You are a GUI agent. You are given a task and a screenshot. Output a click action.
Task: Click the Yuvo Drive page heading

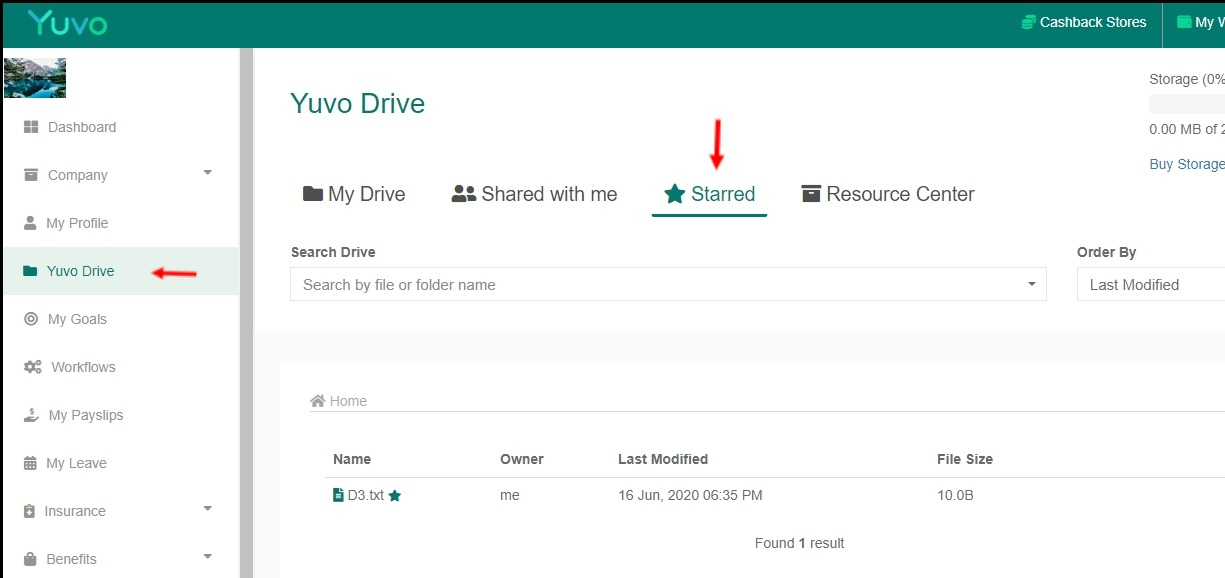tap(357, 103)
